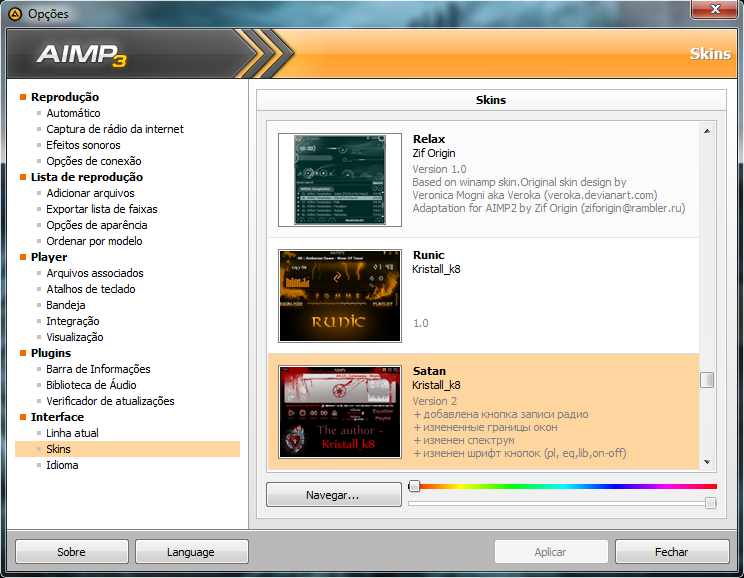Click the Satan skin title
Image resolution: width=744 pixels, height=578 pixels.
tap(429, 371)
